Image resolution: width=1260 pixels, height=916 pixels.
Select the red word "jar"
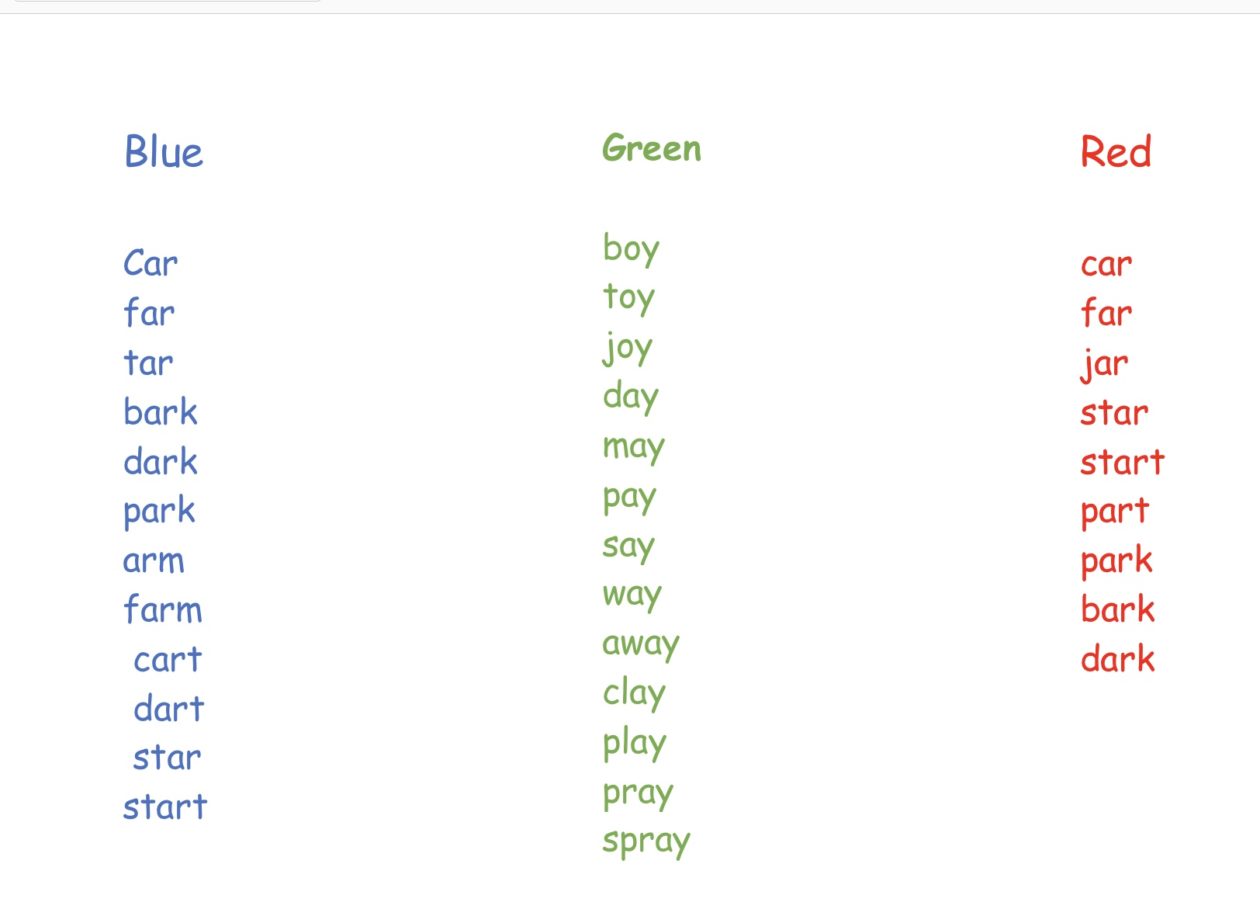pyautogui.click(x=1105, y=364)
